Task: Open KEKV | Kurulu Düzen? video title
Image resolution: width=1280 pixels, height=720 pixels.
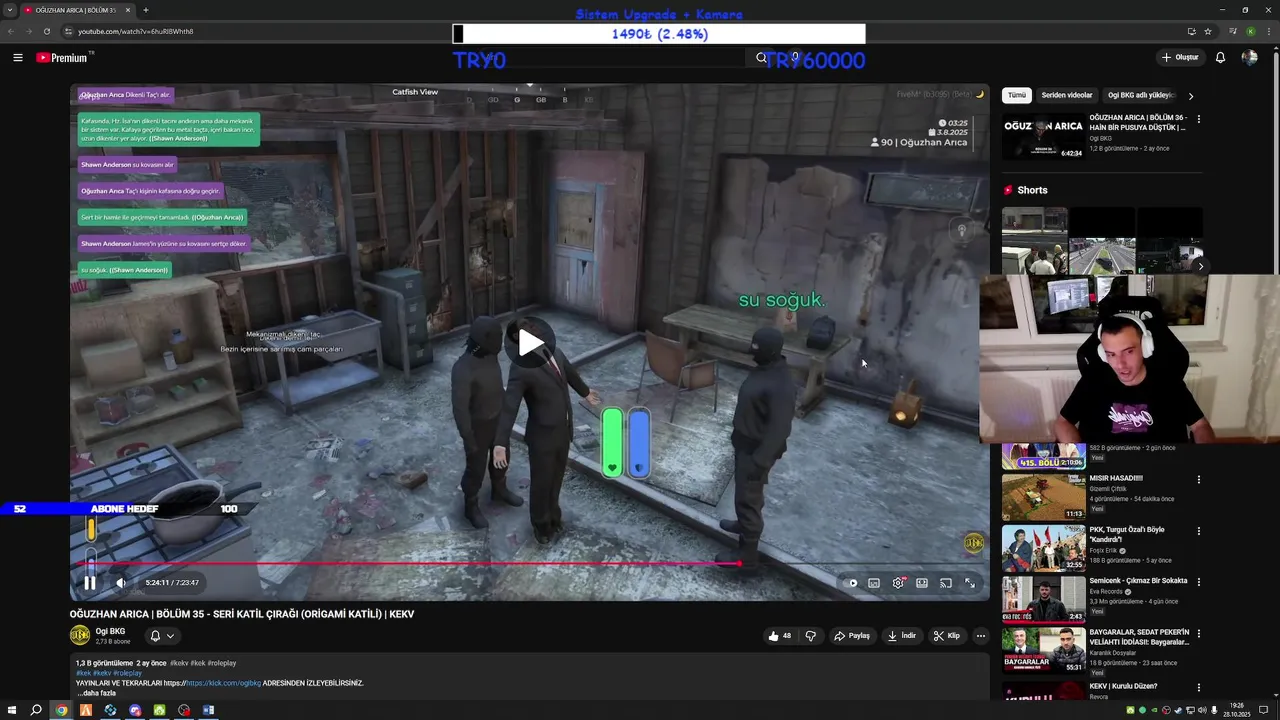Action: (x=1123, y=686)
